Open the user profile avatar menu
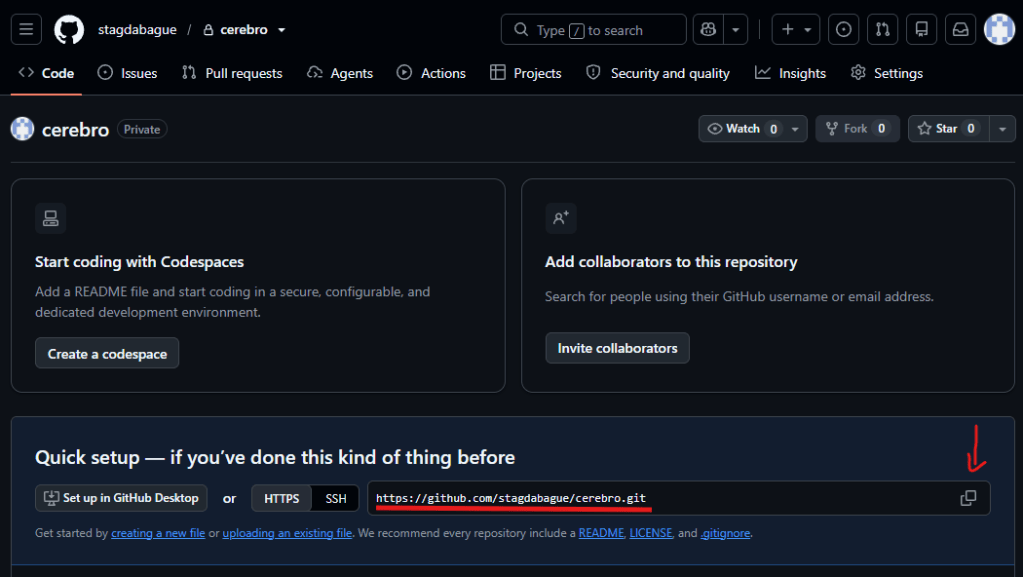The height and width of the screenshot is (577, 1023). (999, 29)
